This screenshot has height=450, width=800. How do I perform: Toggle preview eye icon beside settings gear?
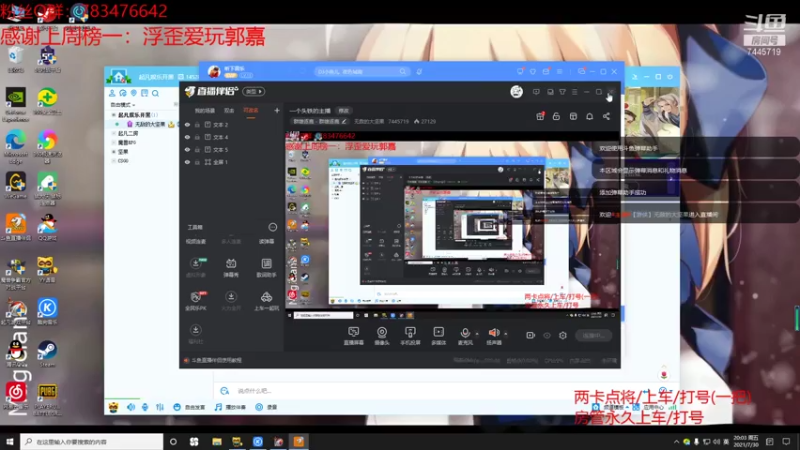coord(547,335)
